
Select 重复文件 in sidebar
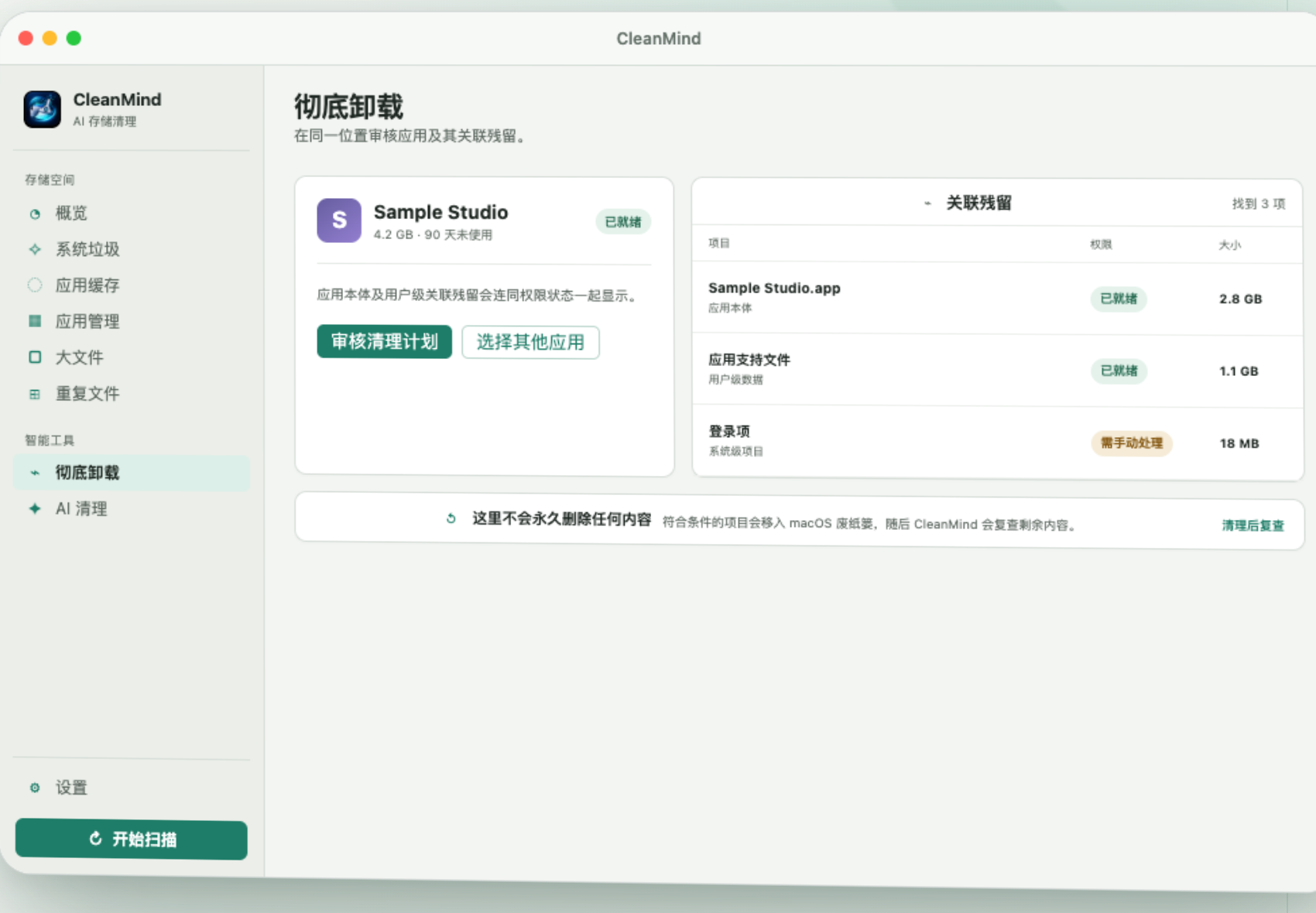pyautogui.click(x=131, y=394)
